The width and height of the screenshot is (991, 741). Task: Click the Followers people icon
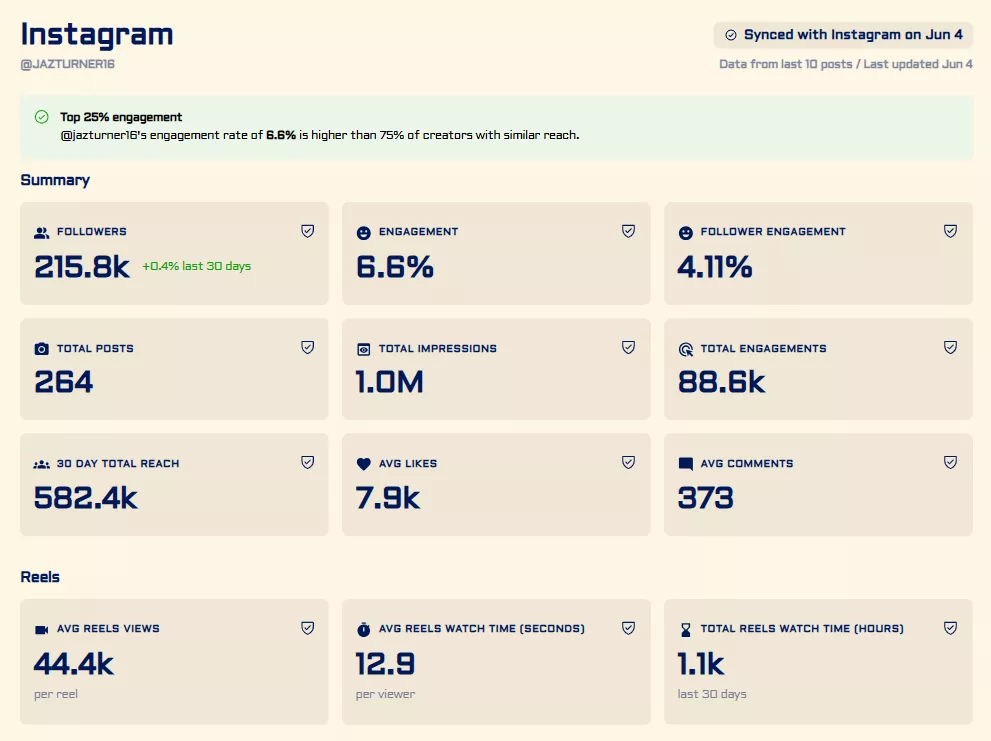coord(42,233)
